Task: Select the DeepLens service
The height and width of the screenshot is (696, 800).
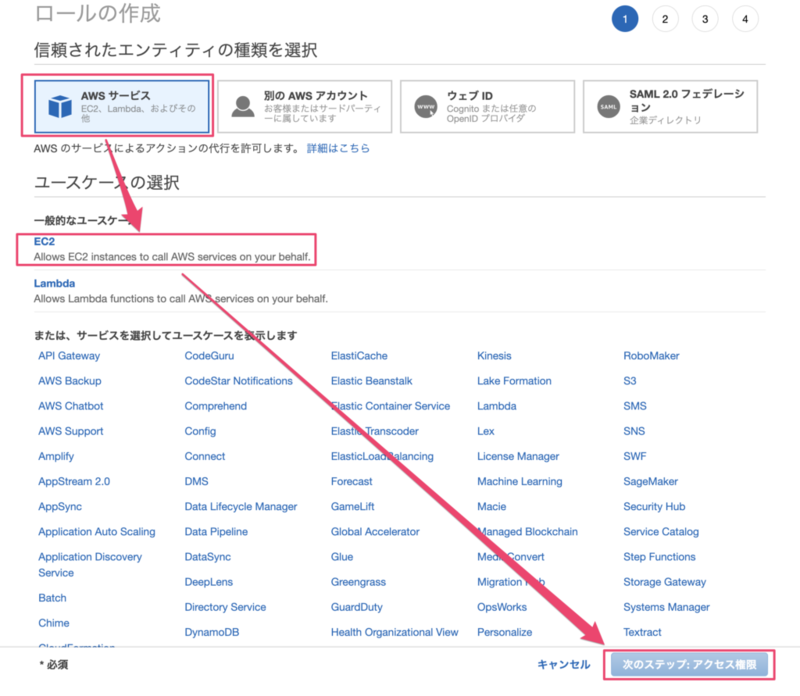Action: tap(209, 582)
